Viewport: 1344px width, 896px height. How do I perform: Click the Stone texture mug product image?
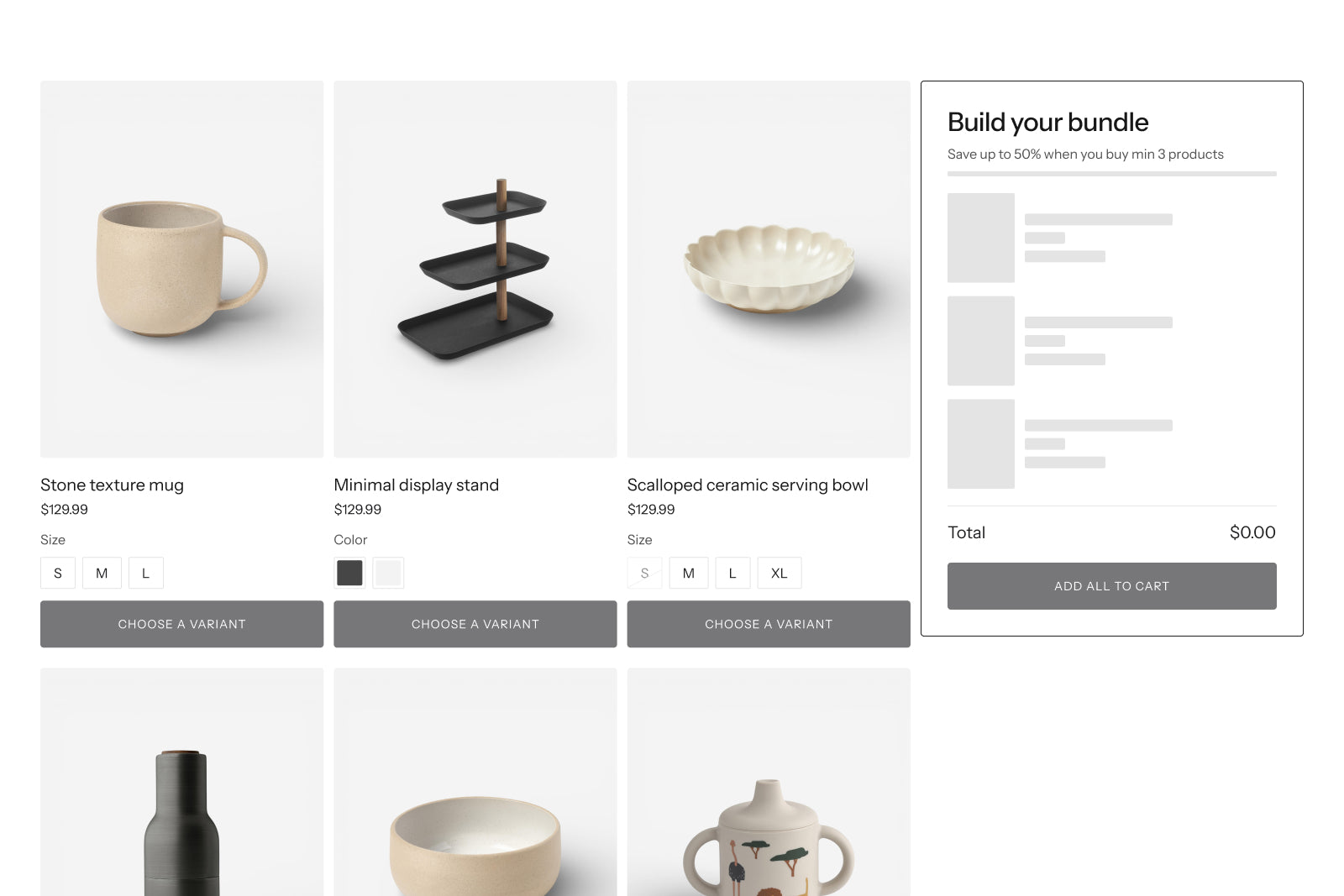(181, 269)
